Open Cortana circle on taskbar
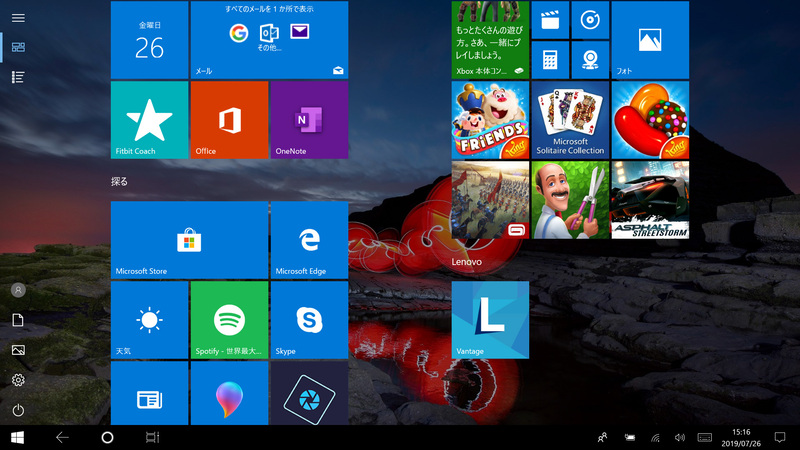This screenshot has height=450, width=800. (x=107, y=437)
